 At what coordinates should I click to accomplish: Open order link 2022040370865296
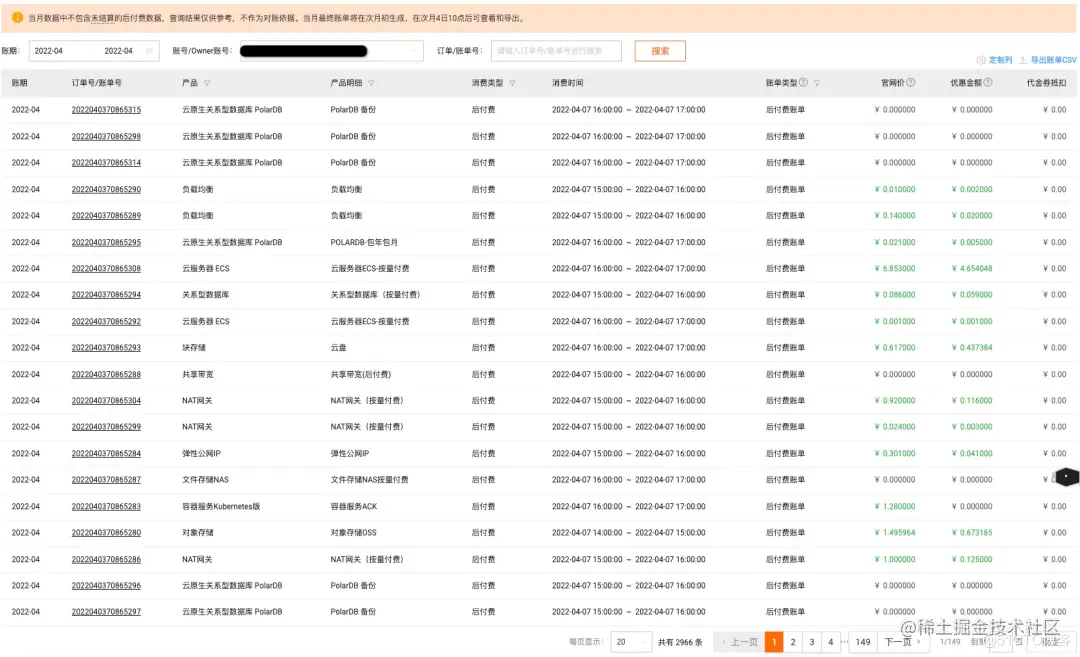click(106, 586)
